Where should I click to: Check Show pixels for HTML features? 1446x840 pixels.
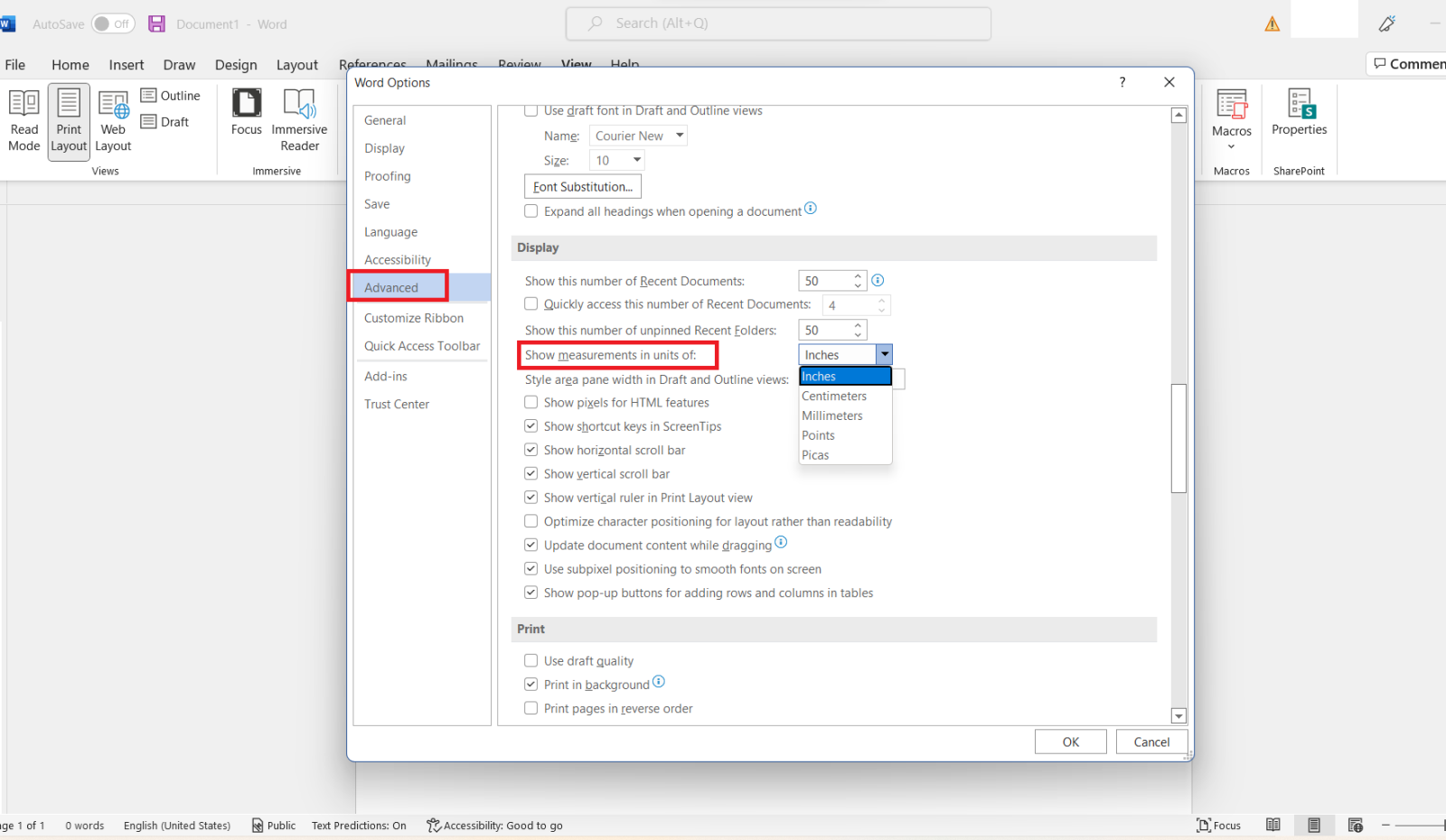click(x=531, y=403)
